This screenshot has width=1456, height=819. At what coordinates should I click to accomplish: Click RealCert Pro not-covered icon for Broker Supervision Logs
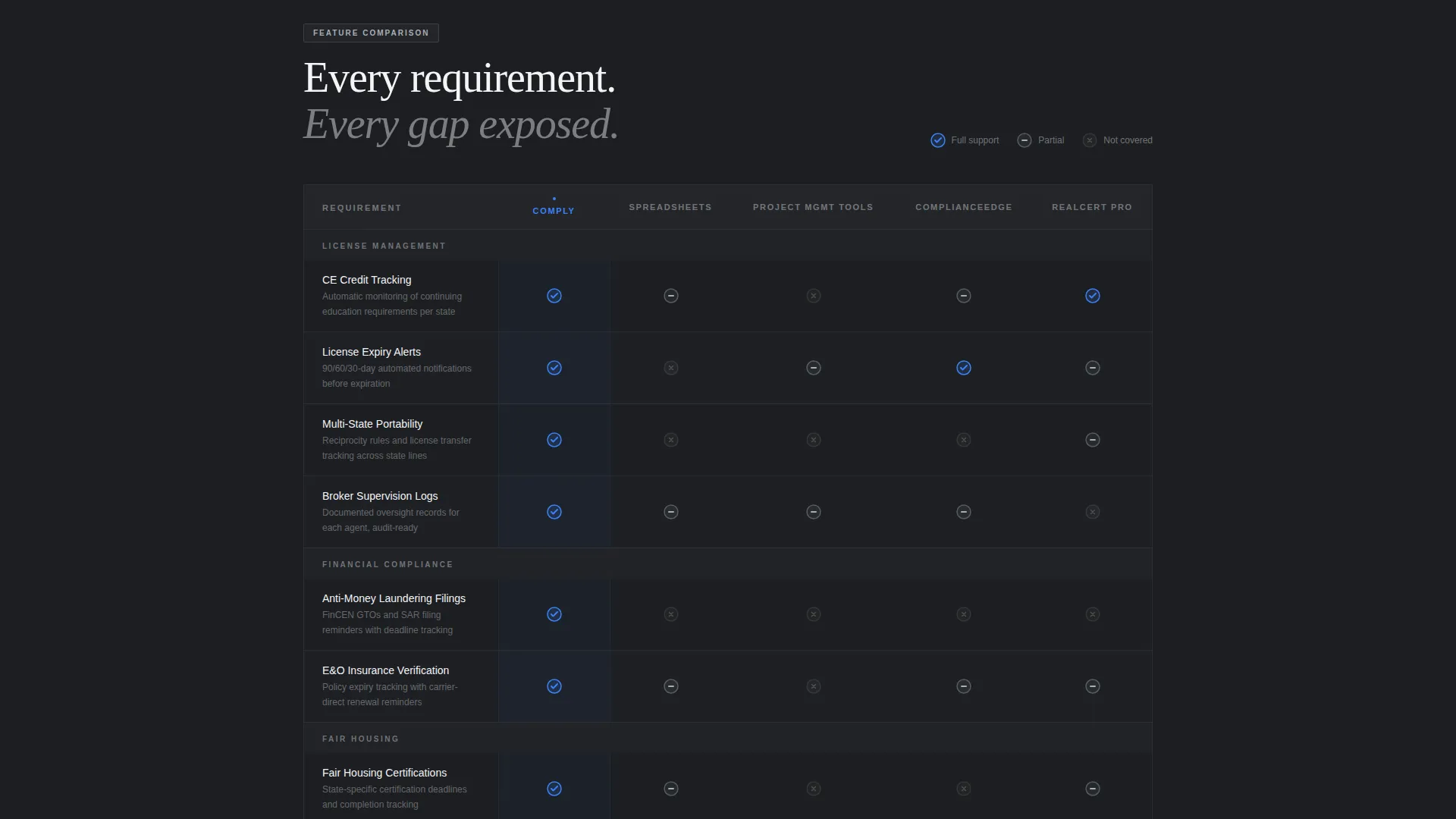pyautogui.click(x=1093, y=512)
